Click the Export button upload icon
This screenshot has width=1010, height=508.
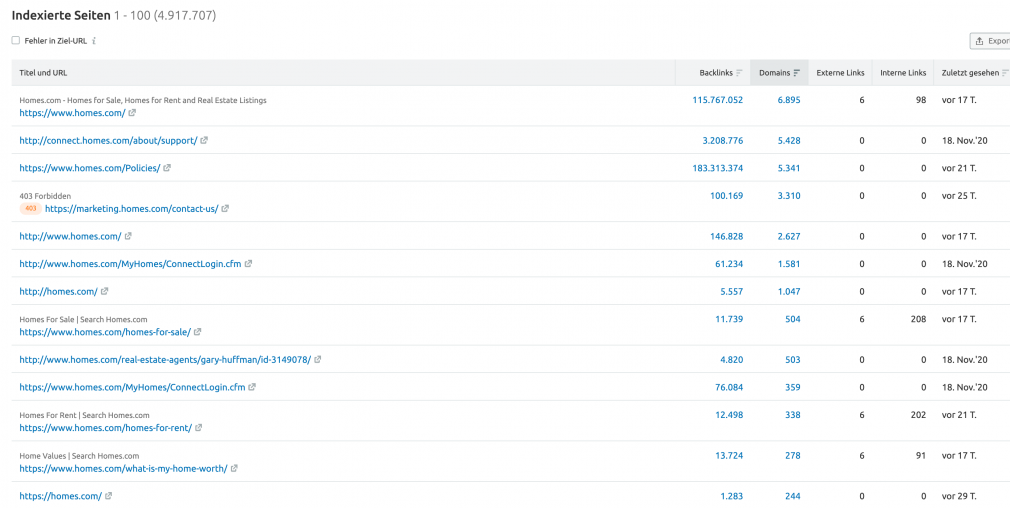click(980, 41)
